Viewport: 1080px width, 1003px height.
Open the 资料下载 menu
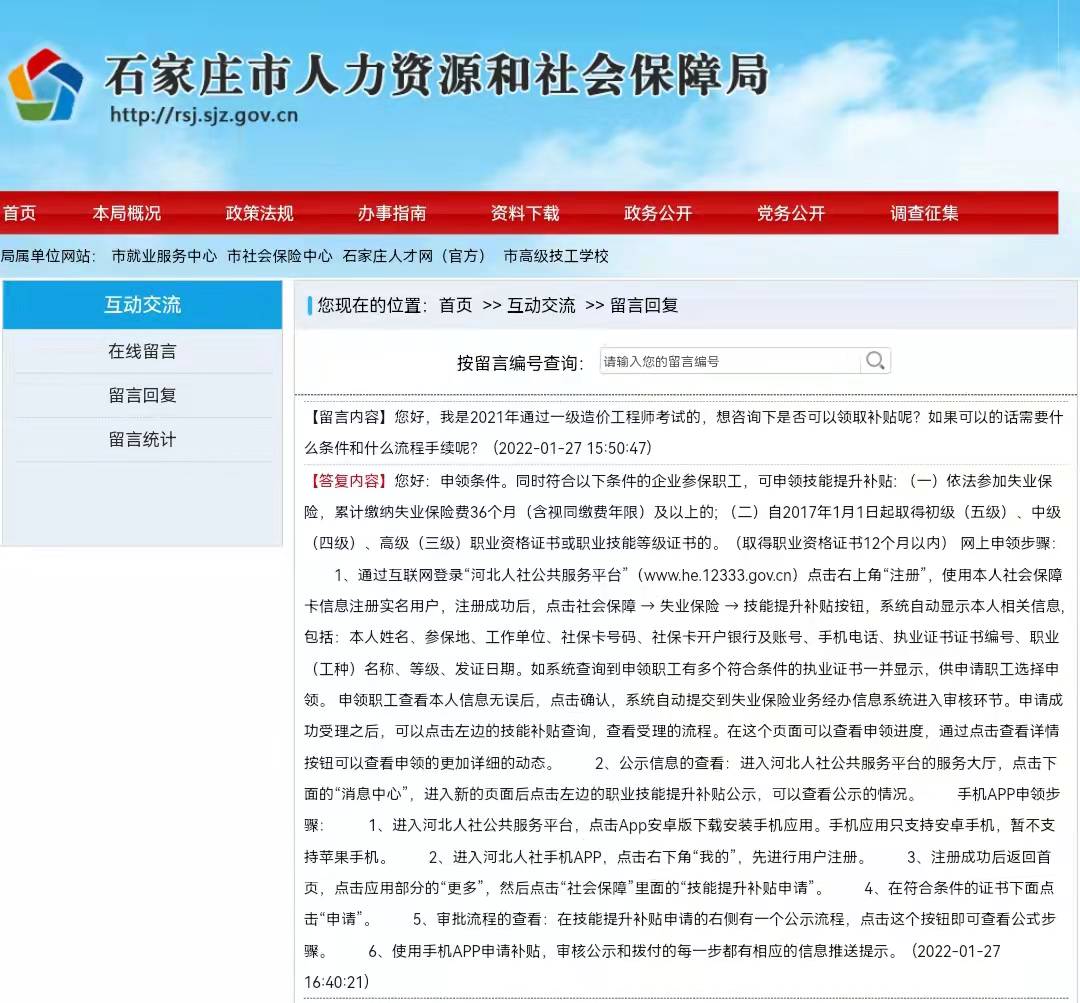point(525,213)
